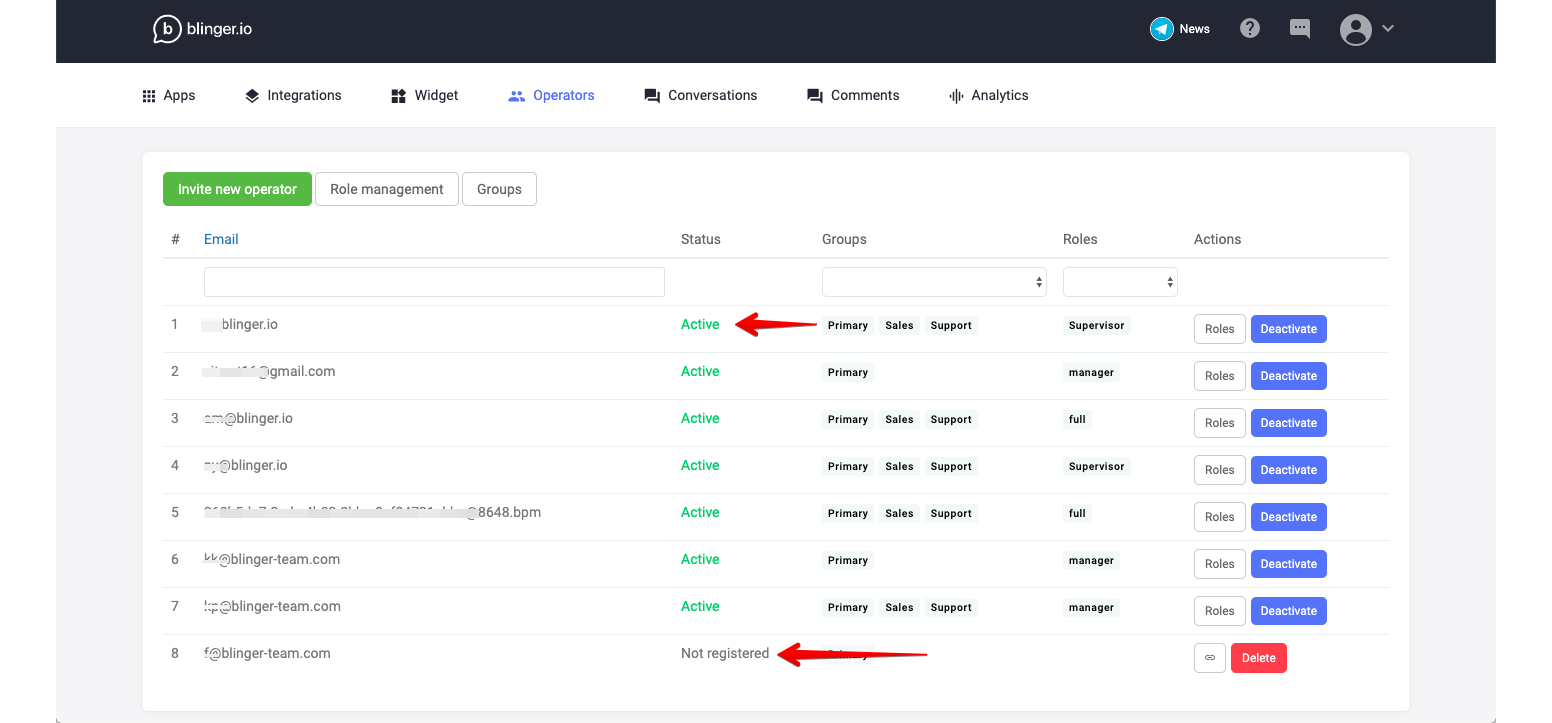Screen dimensions: 1552x723
Task: Switch to the Widget tab
Action: pyautogui.click(x=424, y=95)
